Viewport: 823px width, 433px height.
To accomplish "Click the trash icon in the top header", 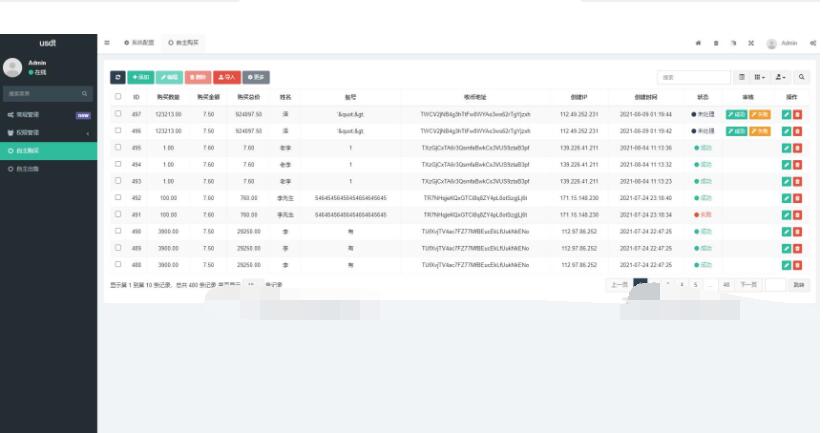I will (716, 44).
